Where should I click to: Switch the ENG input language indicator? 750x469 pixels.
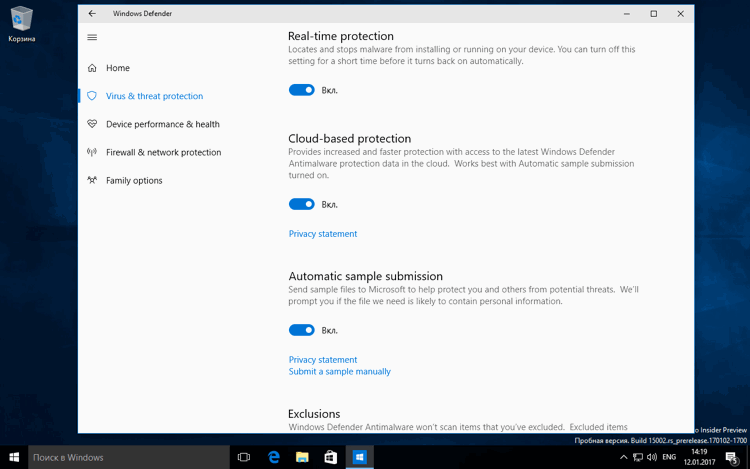pyautogui.click(x=669, y=458)
